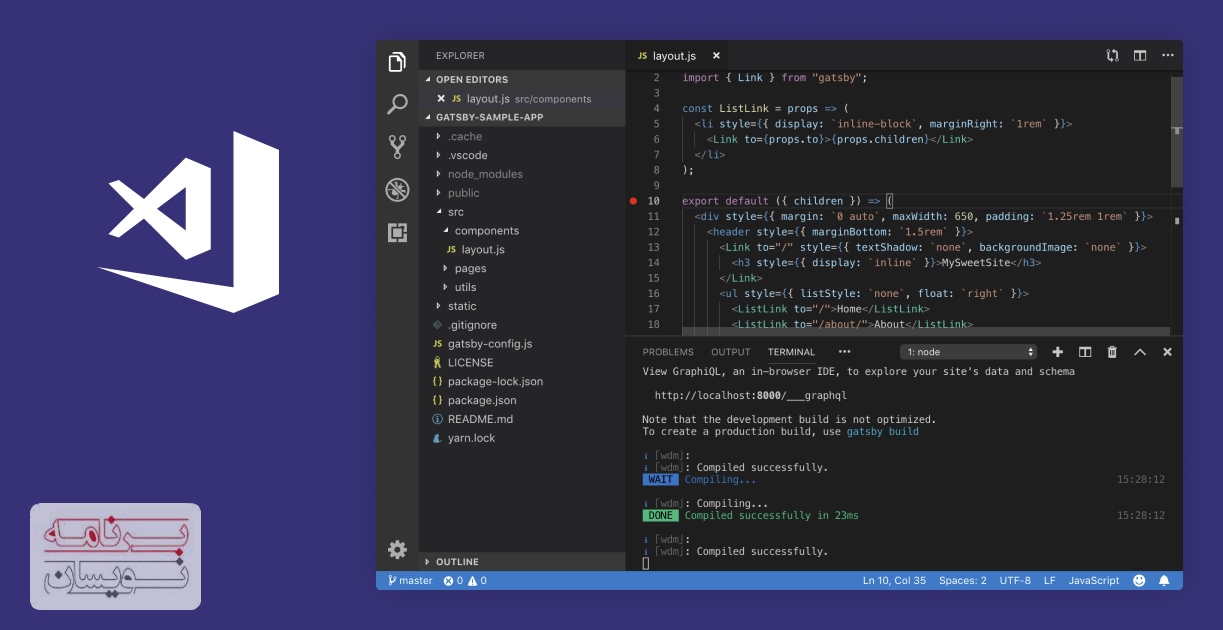
Task: Open the Source Control view
Action: (397, 147)
